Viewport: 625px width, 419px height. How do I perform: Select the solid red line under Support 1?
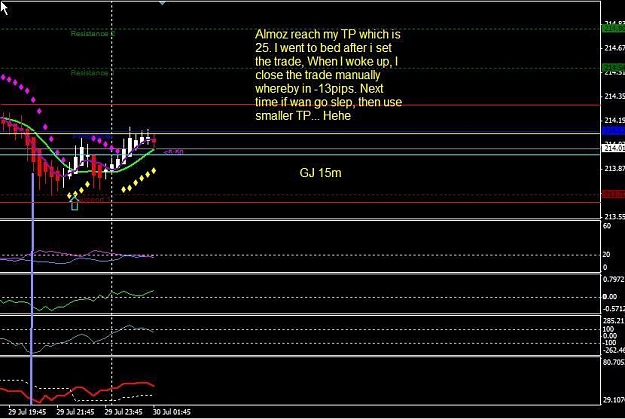(x=300, y=203)
